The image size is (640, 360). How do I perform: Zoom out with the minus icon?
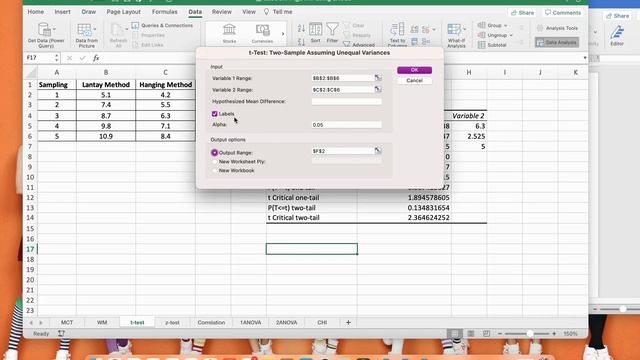coord(500,333)
